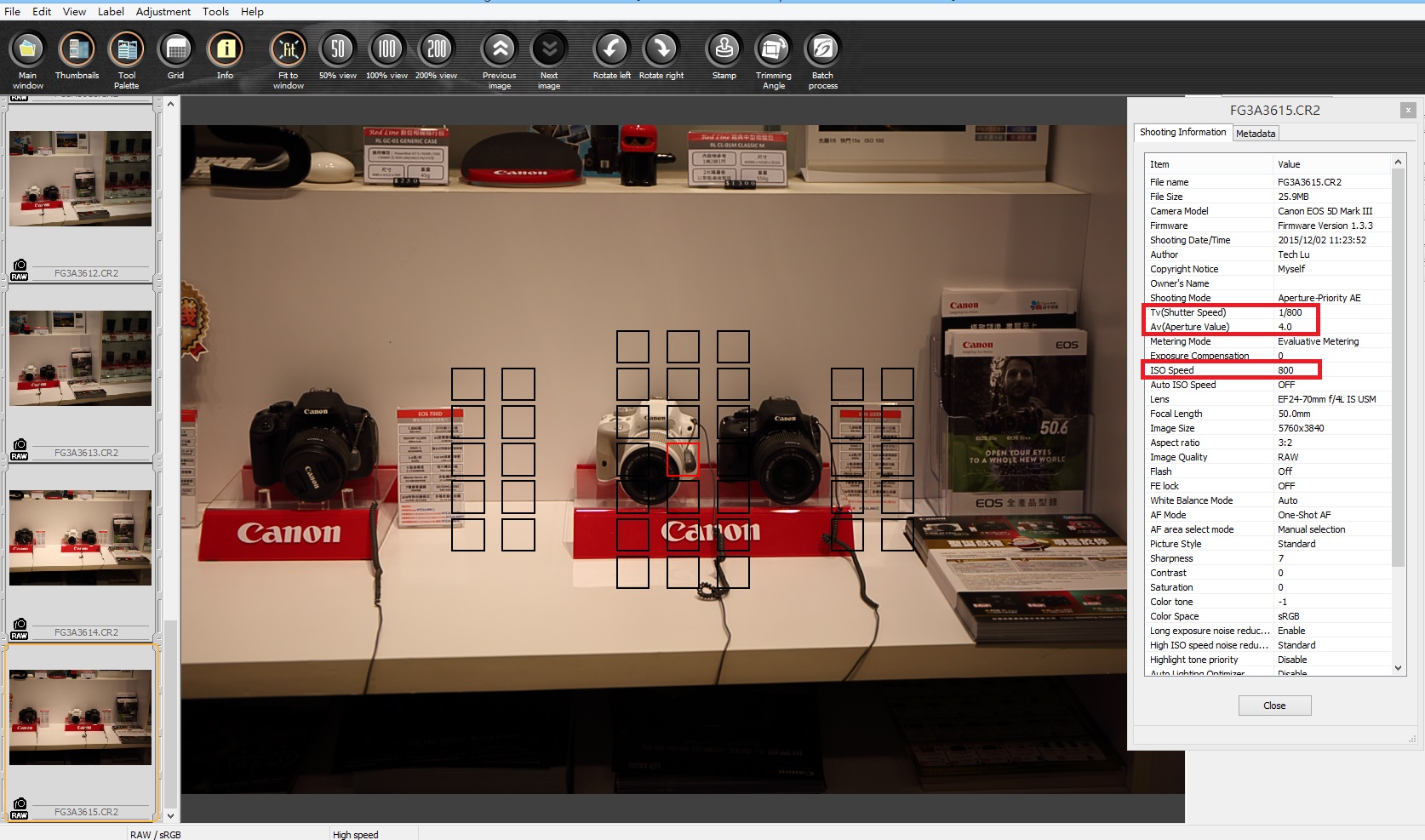This screenshot has width=1425, height=840.
Task: Select the Metering Mode row
Action: (x=1268, y=341)
